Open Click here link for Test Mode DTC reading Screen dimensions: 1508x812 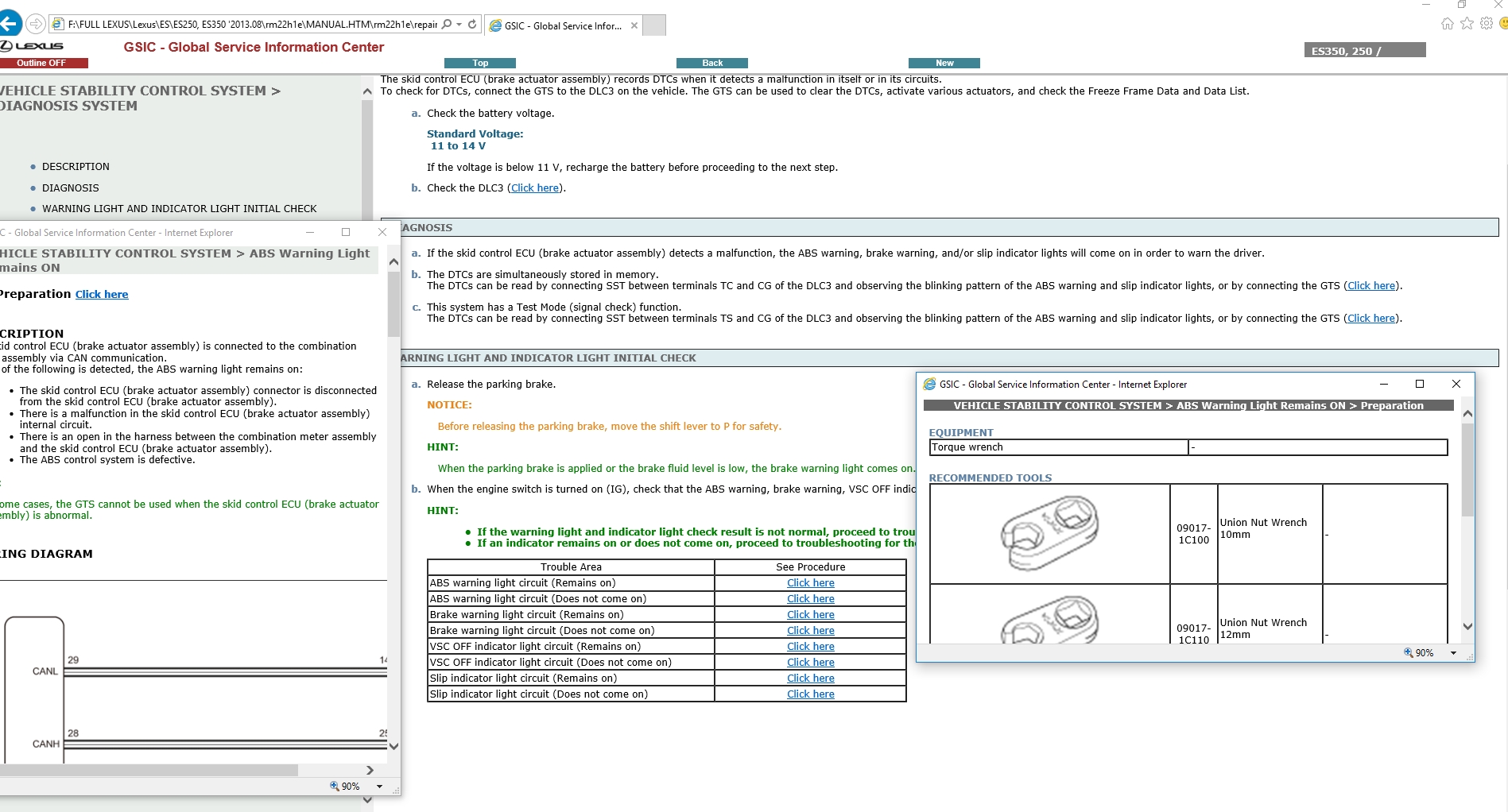click(x=1371, y=319)
